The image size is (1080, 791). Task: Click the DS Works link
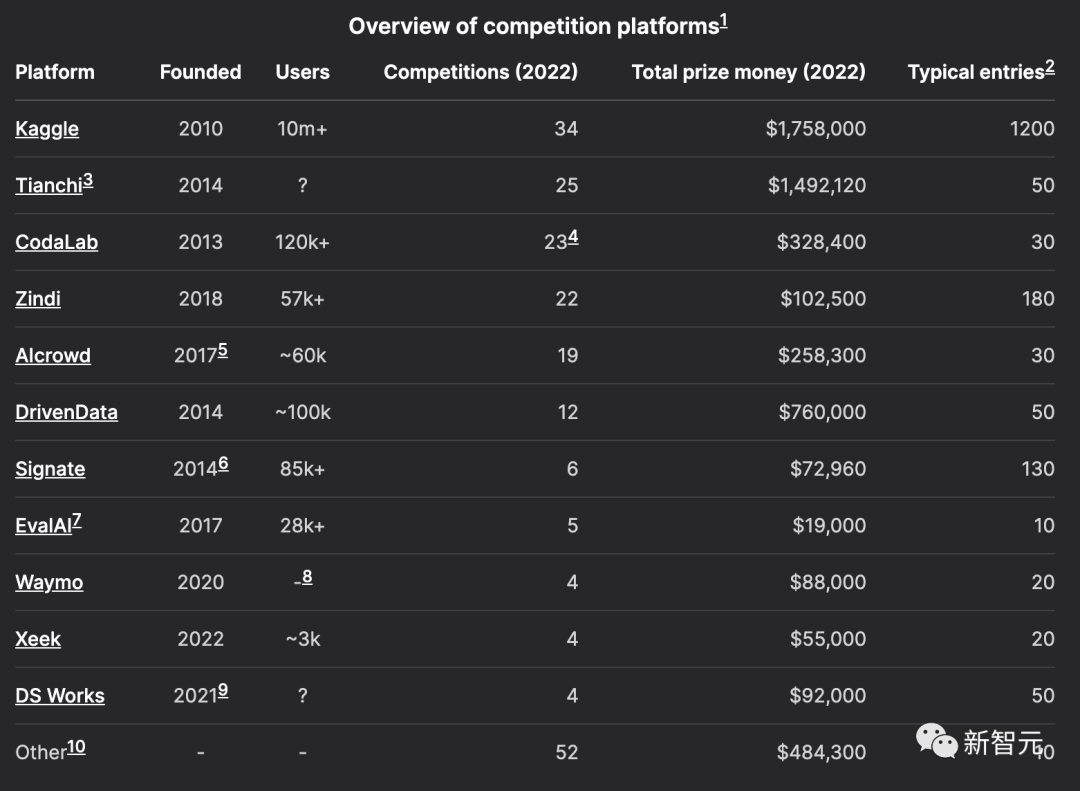60,696
